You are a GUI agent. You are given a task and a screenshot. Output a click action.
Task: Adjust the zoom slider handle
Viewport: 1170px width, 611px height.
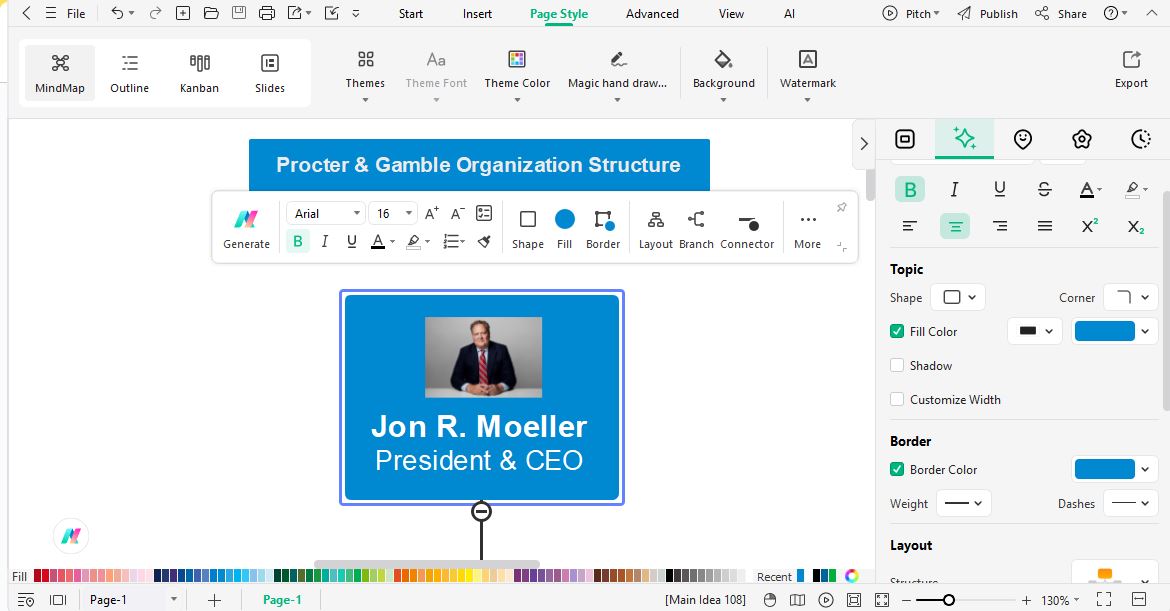pyautogui.click(x=948, y=600)
